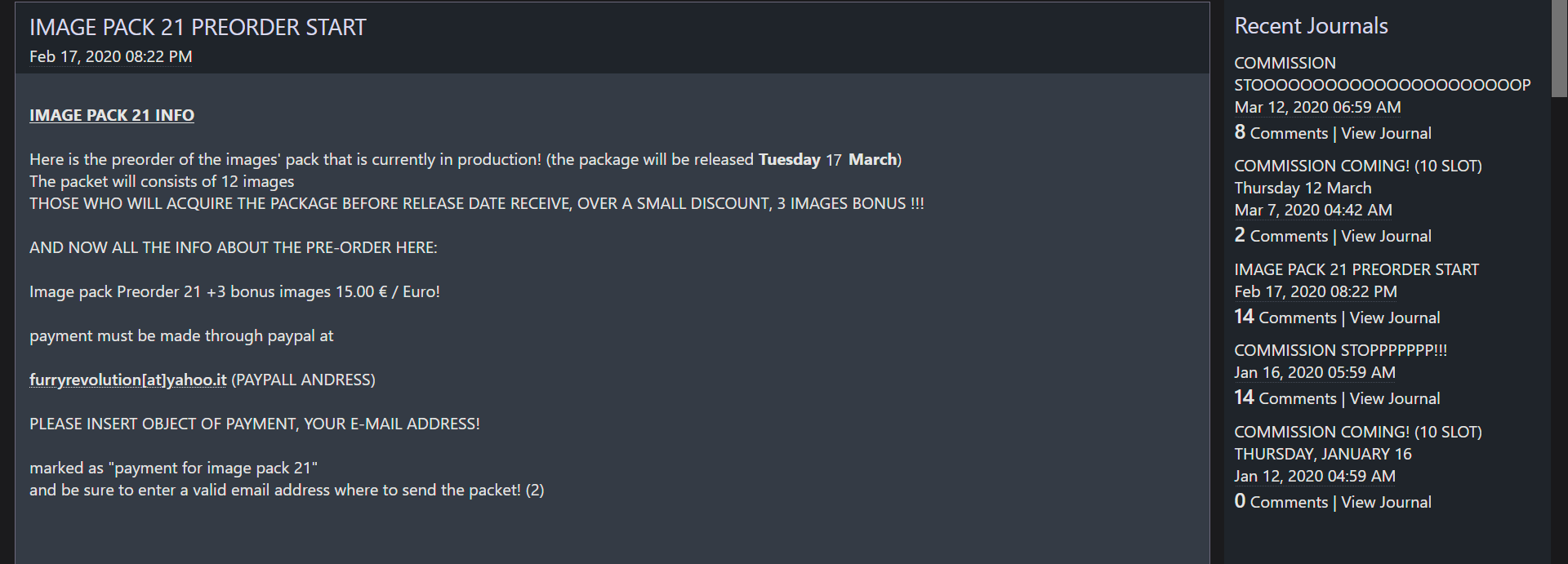This screenshot has width=1568, height=564.
Task: Open IMAGE PACK 21 PREORDER START in Recent Journals
Action: (1356, 269)
